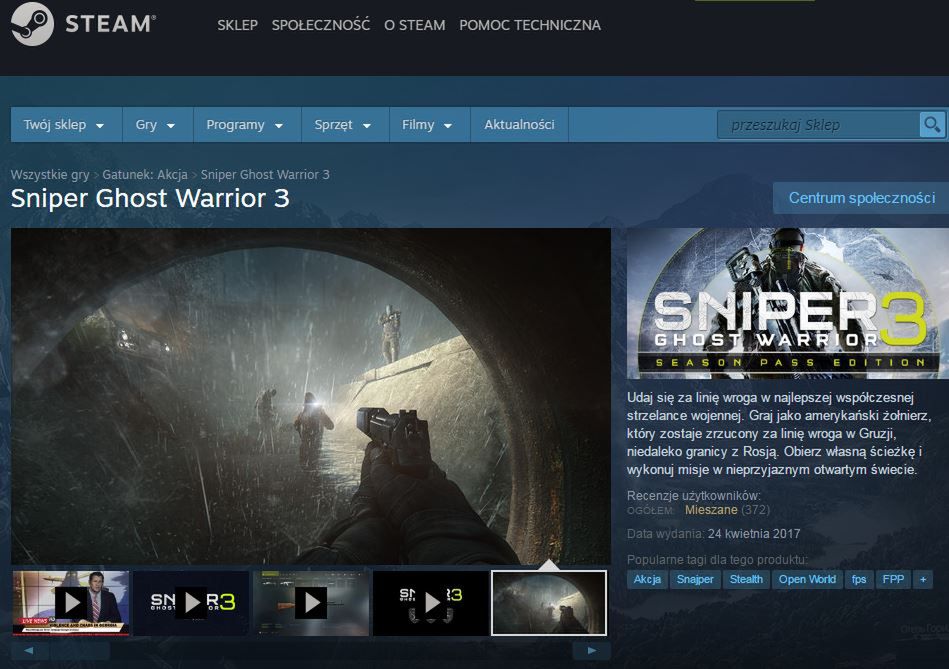Play the news broadcast trailer thumbnail
This screenshot has width=949, height=669.
[71, 603]
